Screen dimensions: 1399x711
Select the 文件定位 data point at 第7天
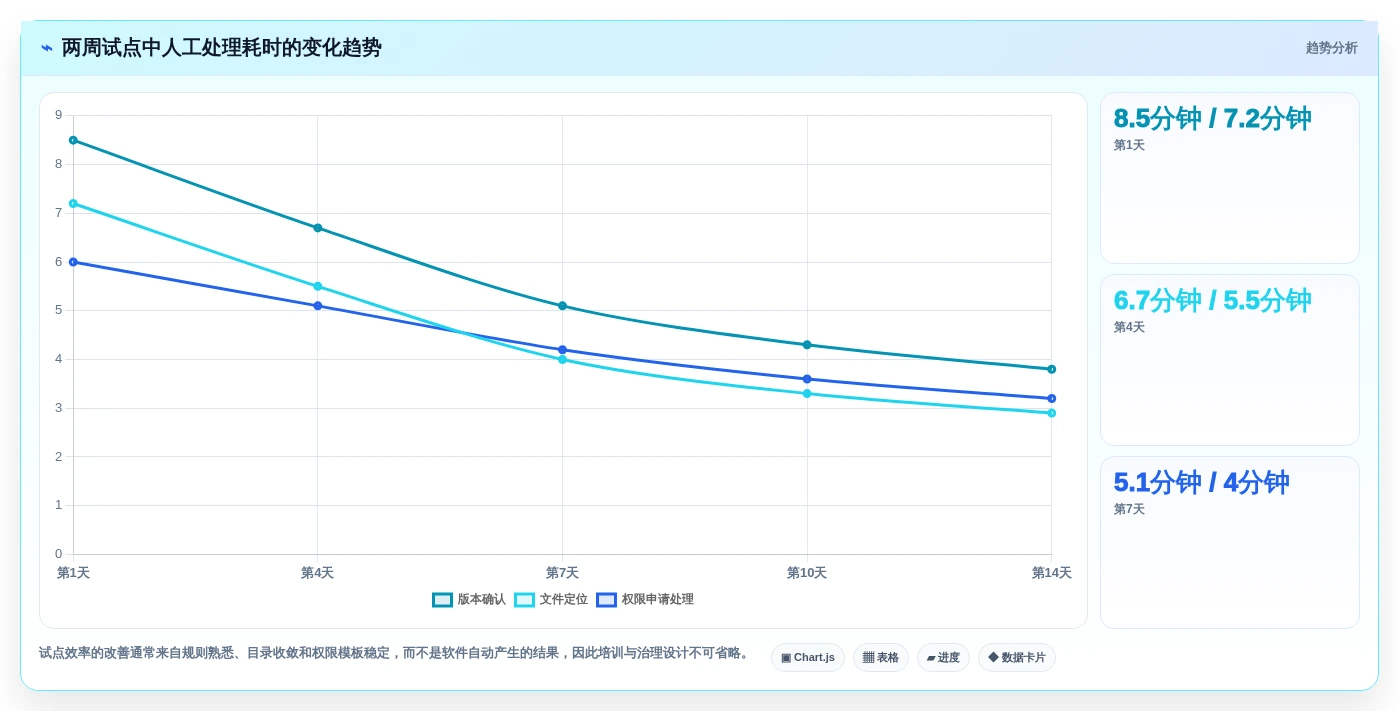[x=562, y=359]
